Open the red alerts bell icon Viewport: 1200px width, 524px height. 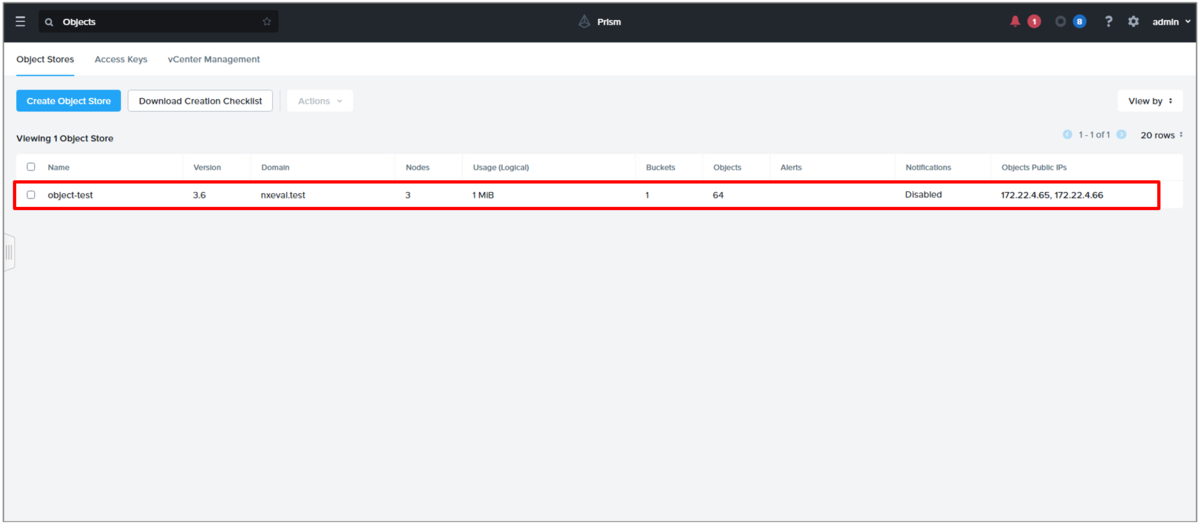[1017, 21]
